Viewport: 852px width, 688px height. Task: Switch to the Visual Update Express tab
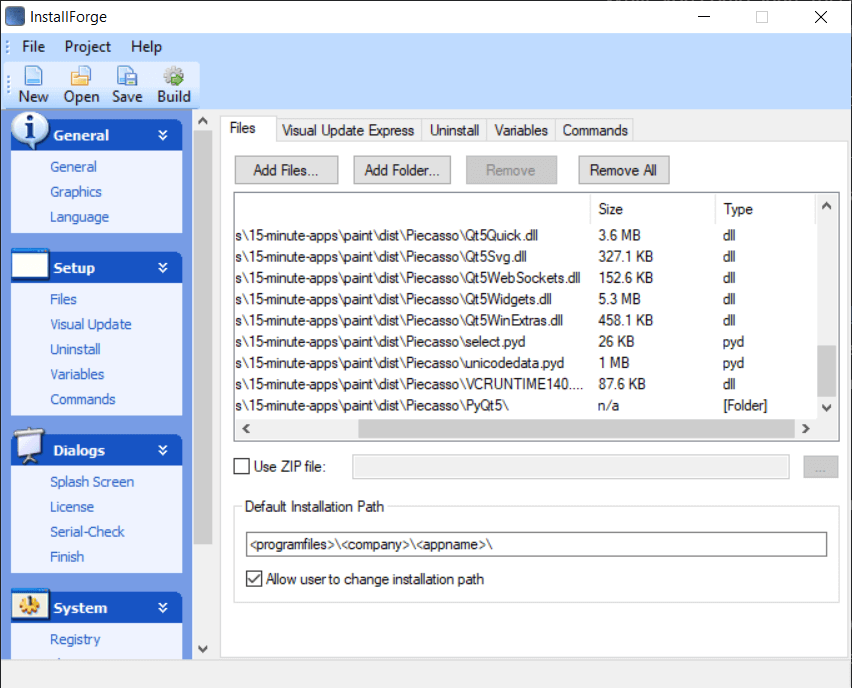pyautogui.click(x=348, y=130)
